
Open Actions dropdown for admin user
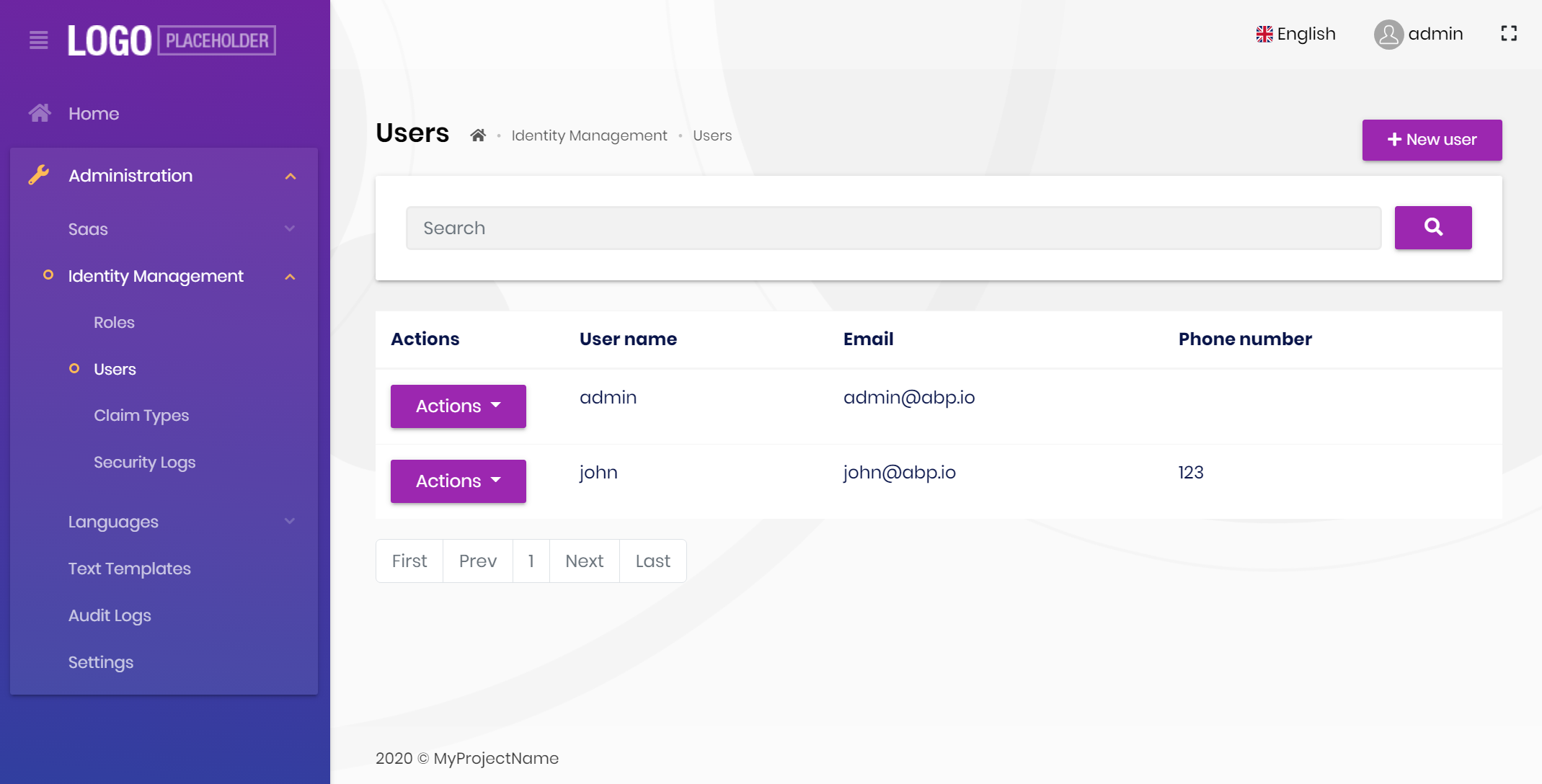tap(458, 406)
